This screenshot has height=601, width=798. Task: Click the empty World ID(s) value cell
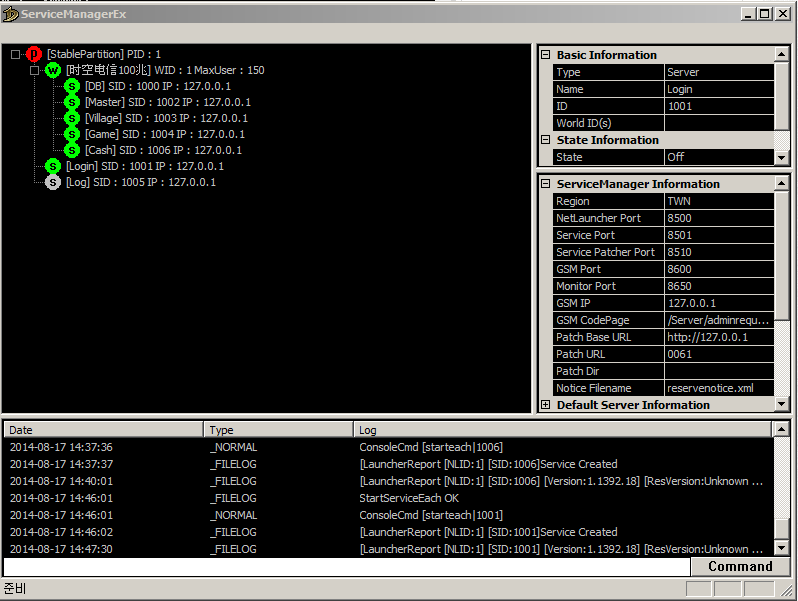(719, 123)
